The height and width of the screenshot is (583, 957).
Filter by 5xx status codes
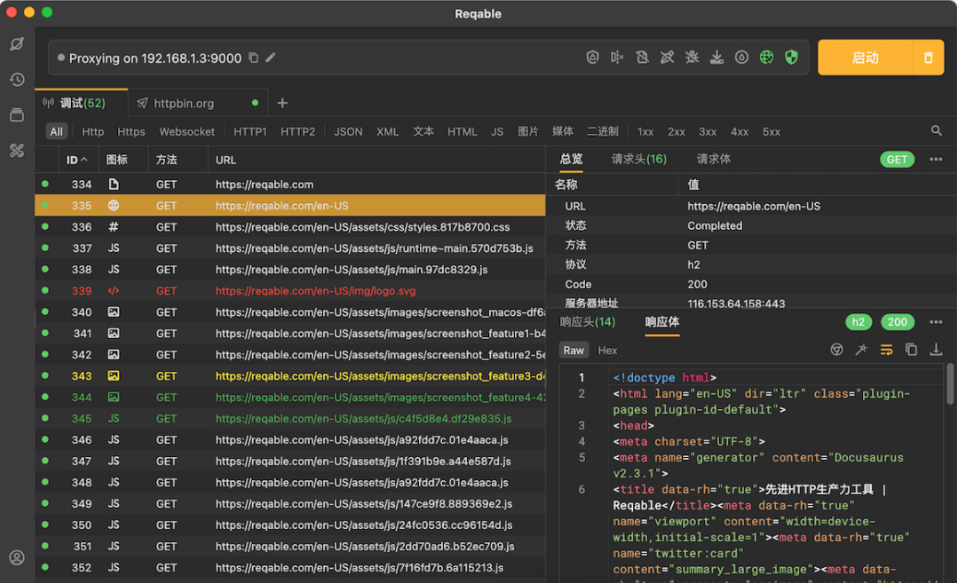771,132
